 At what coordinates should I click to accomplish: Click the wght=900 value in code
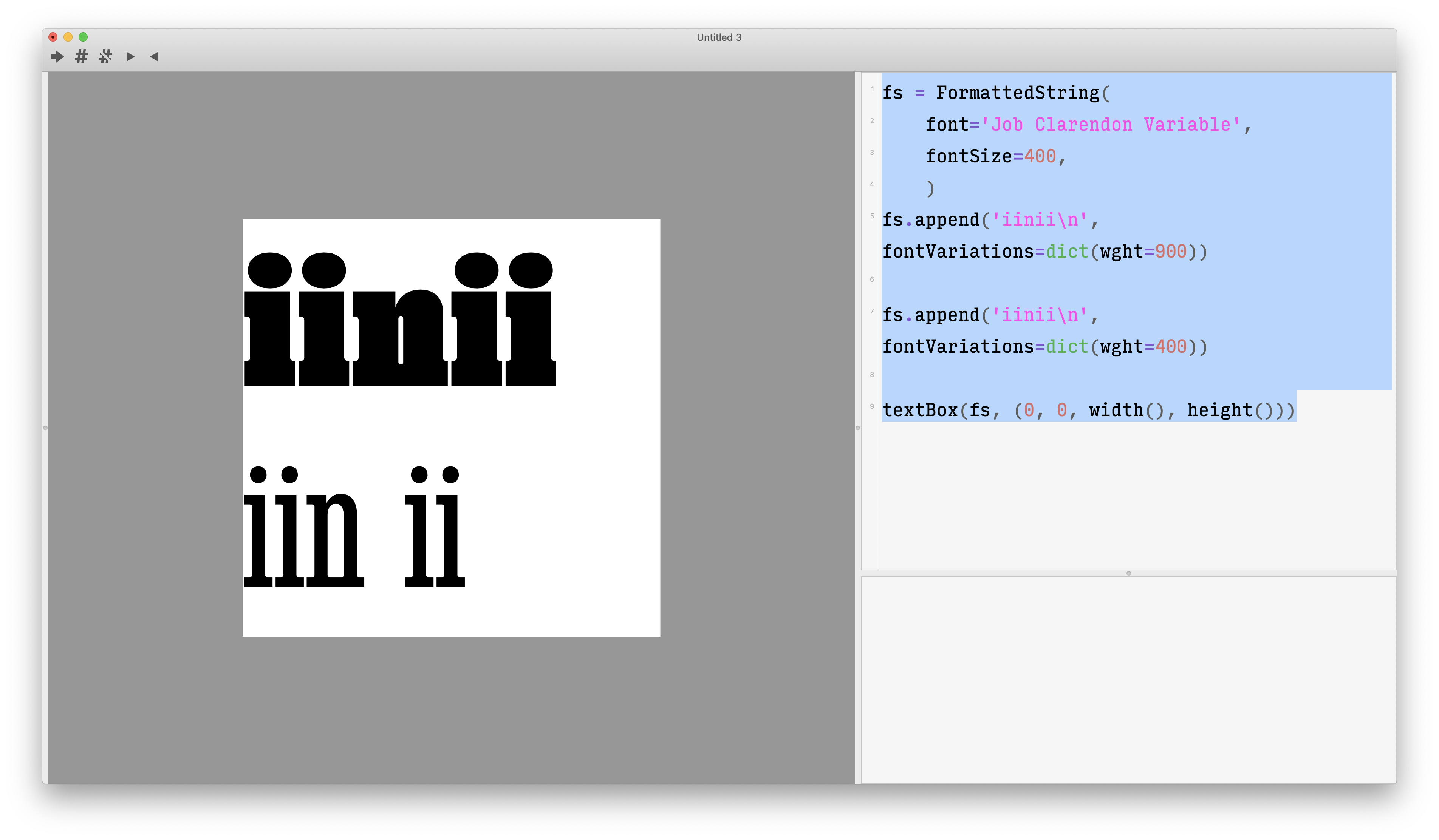tap(1171, 252)
